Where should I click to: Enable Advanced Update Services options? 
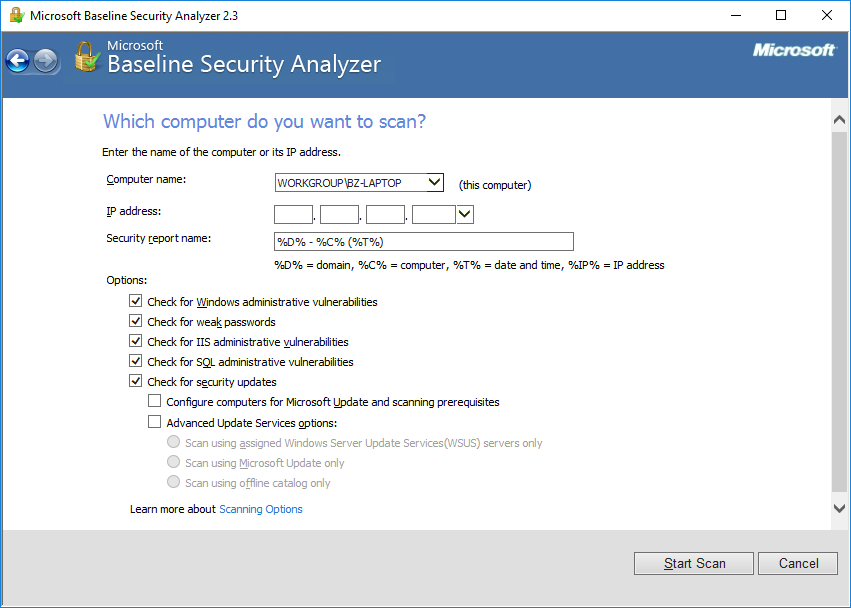155,422
